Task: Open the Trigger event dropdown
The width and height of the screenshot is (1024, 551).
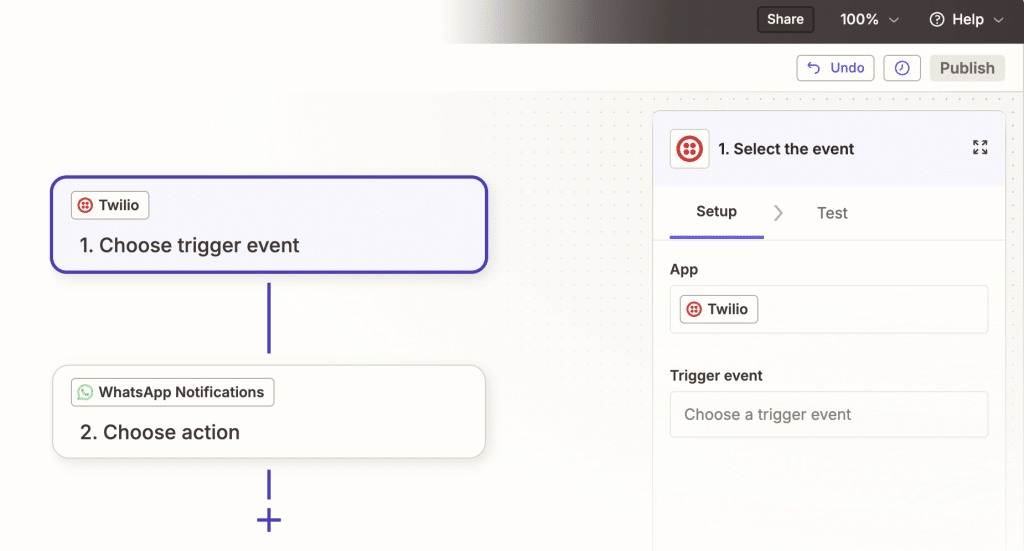Action: tap(828, 414)
